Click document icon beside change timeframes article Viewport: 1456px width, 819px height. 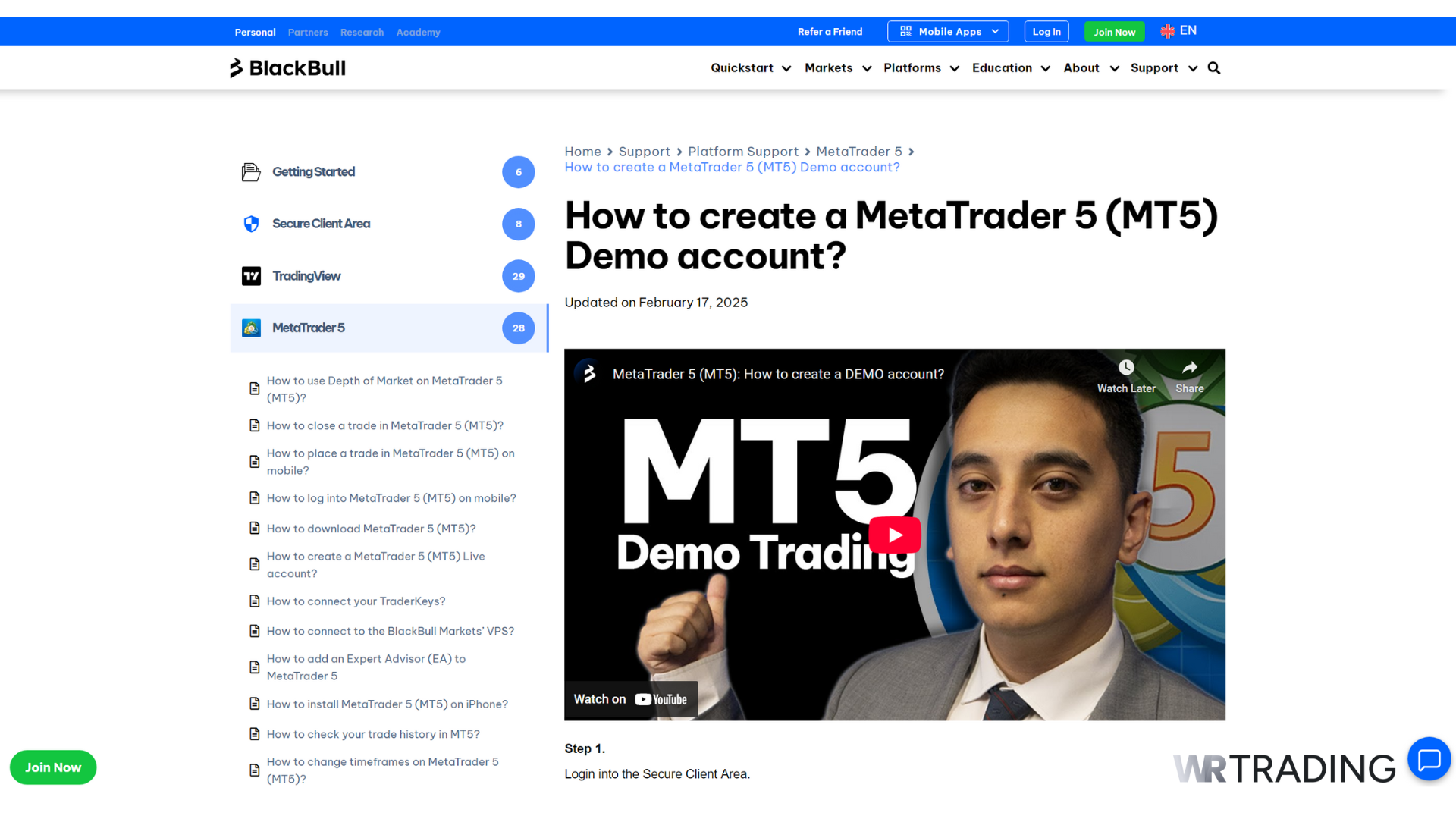(255, 770)
